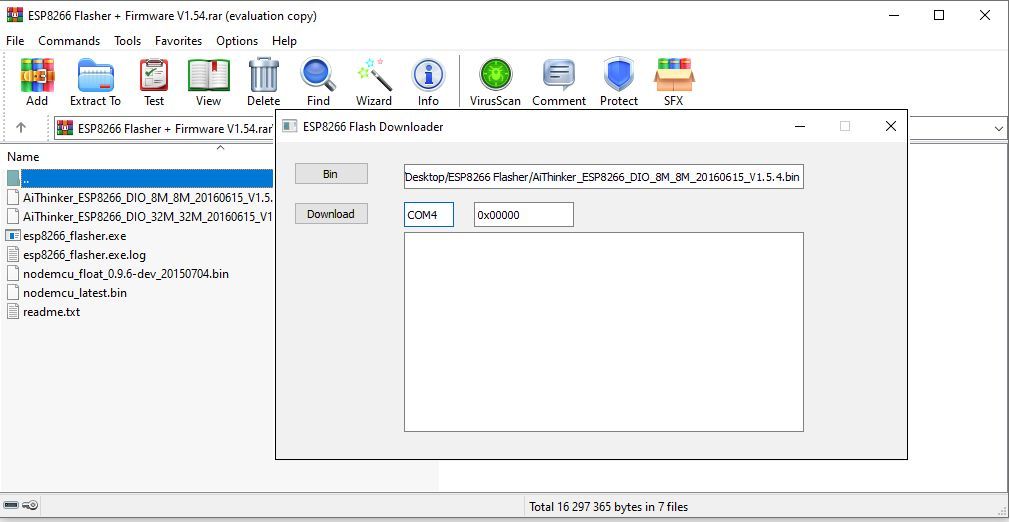Click the Name column header
Screen dimensions: 1010x522
pos(23,157)
